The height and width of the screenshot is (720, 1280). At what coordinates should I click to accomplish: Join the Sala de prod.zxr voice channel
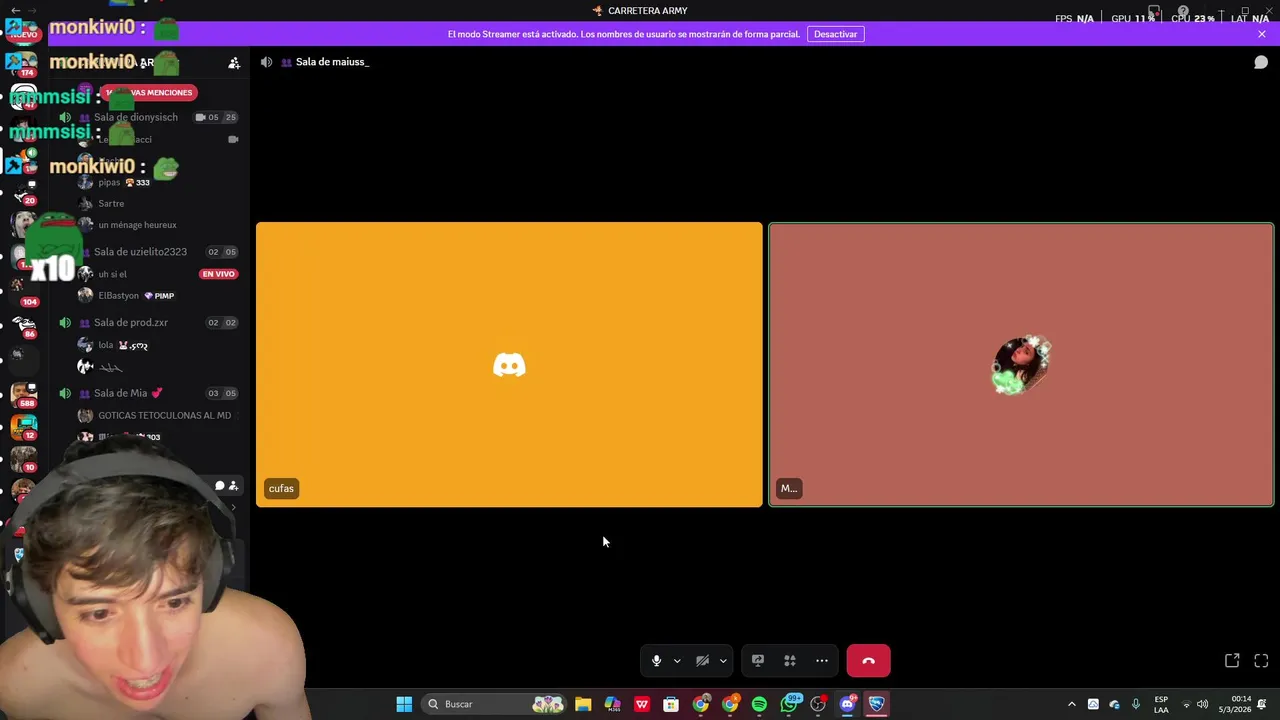pyautogui.click(x=131, y=323)
